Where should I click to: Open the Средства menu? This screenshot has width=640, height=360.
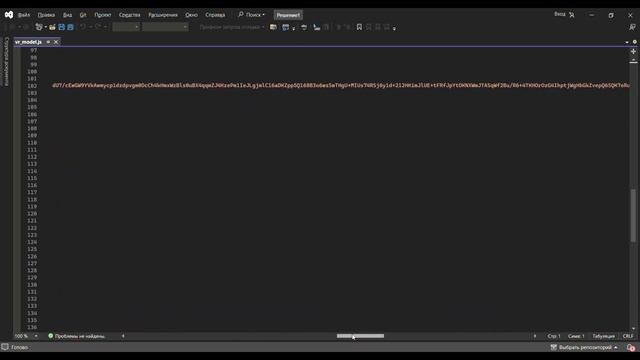click(129, 15)
